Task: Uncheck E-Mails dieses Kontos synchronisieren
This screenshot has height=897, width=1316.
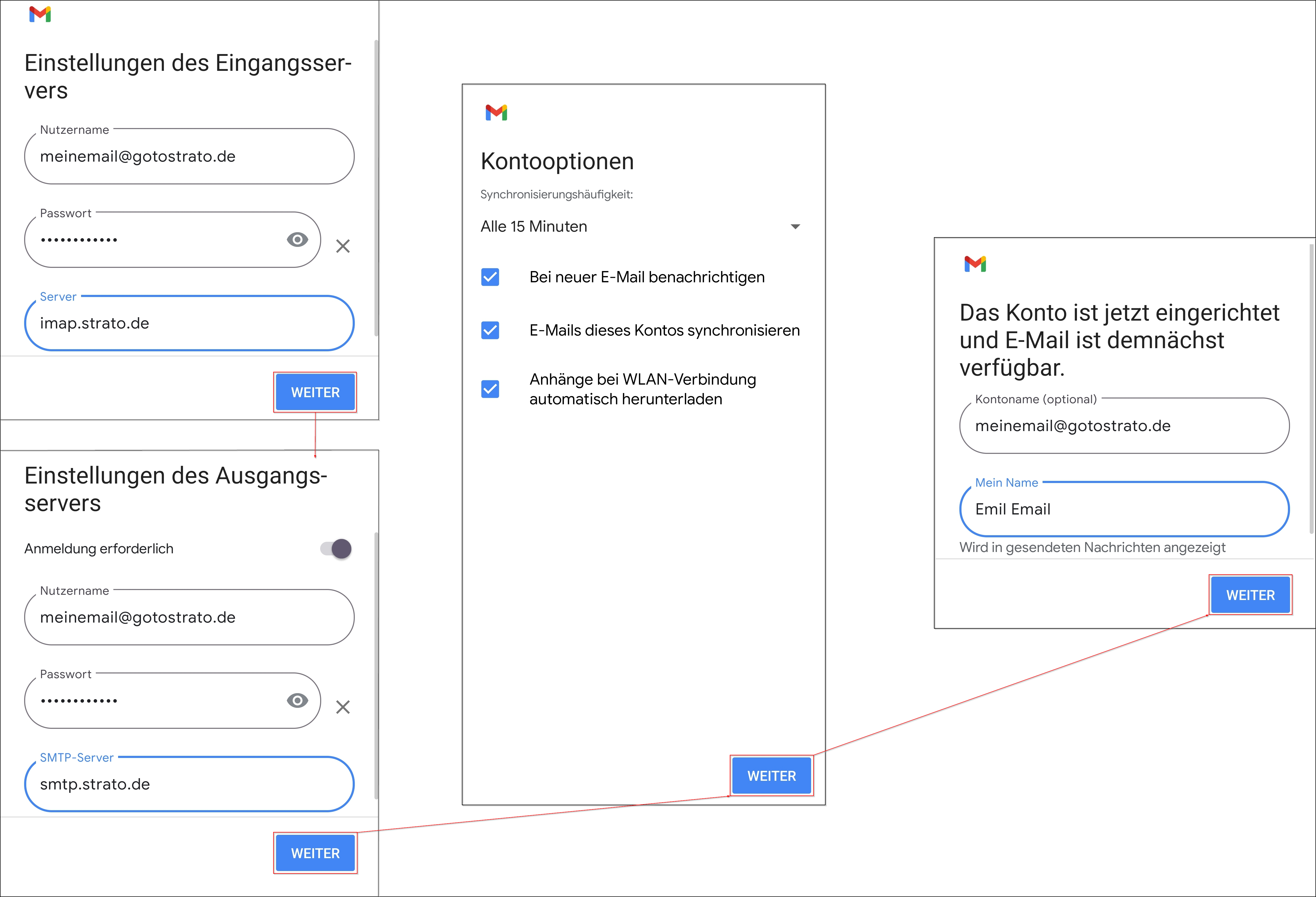Action: pos(490,330)
